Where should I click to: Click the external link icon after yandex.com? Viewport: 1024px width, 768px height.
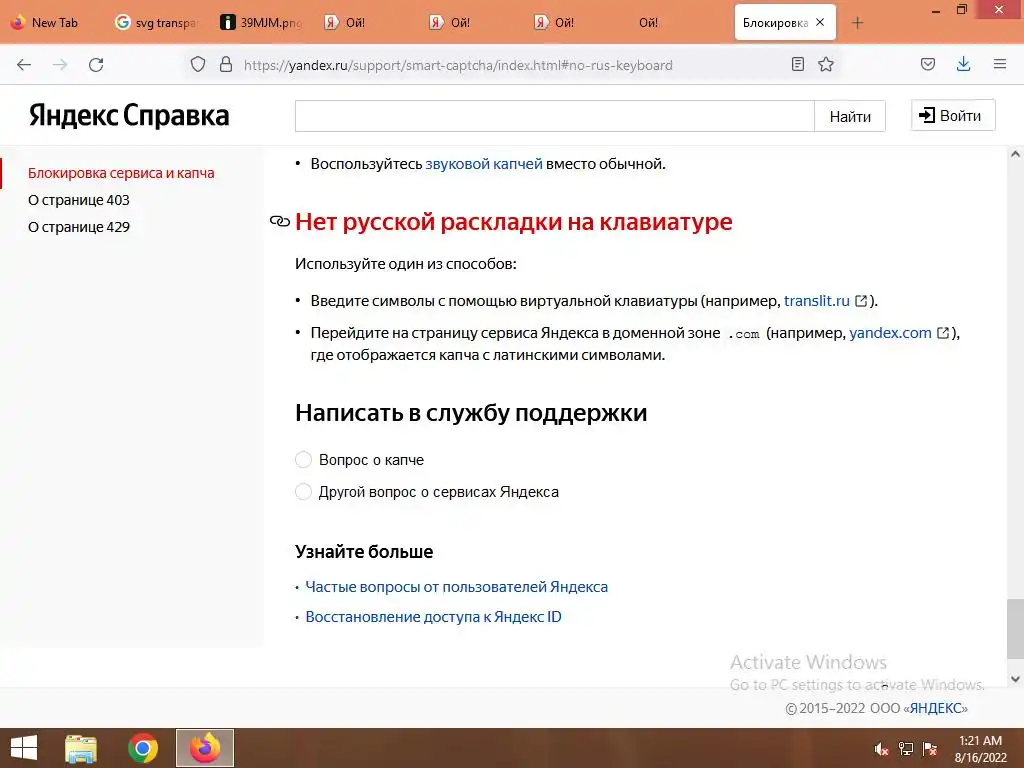click(x=943, y=333)
